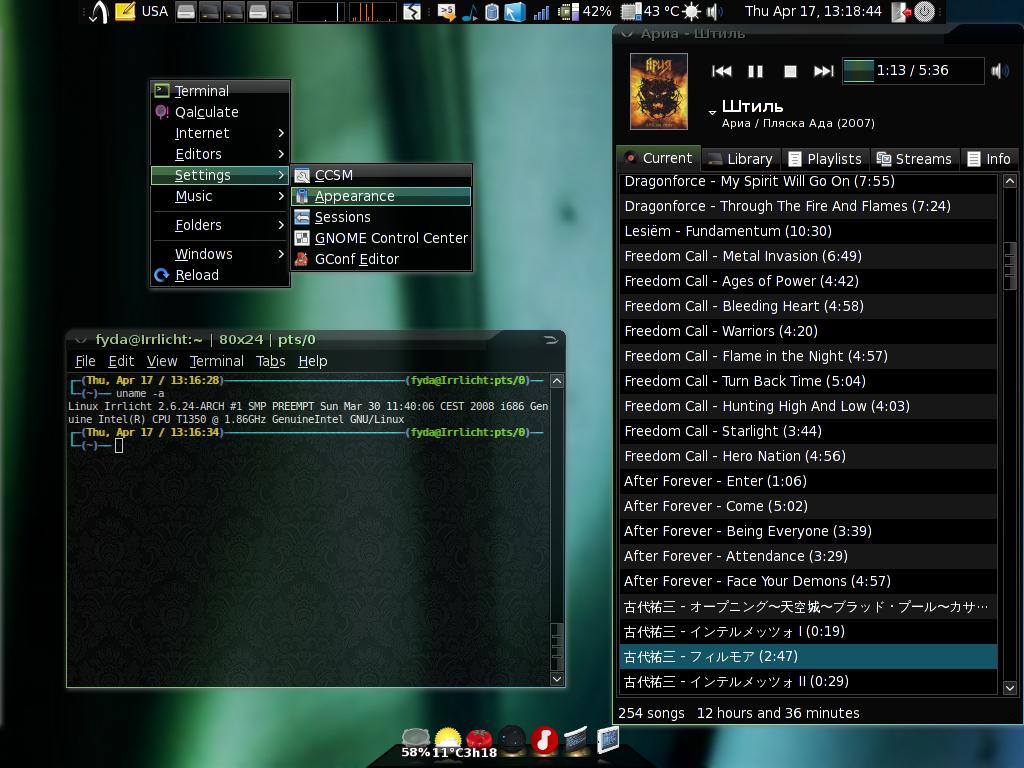Click the panel date and time clock

pyautogui.click(x=813, y=12)
